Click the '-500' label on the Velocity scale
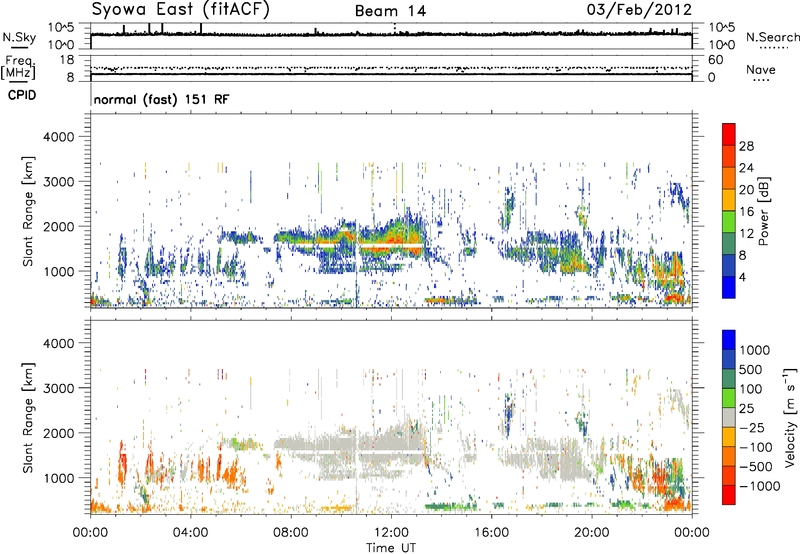Screen dimensions: 800x554 click(756, 466)
